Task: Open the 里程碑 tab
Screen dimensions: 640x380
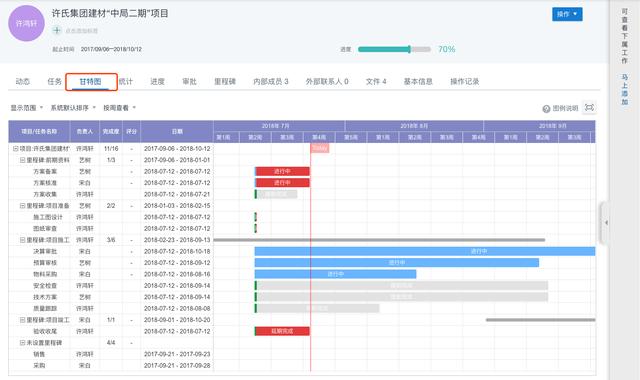Action: 225,82
